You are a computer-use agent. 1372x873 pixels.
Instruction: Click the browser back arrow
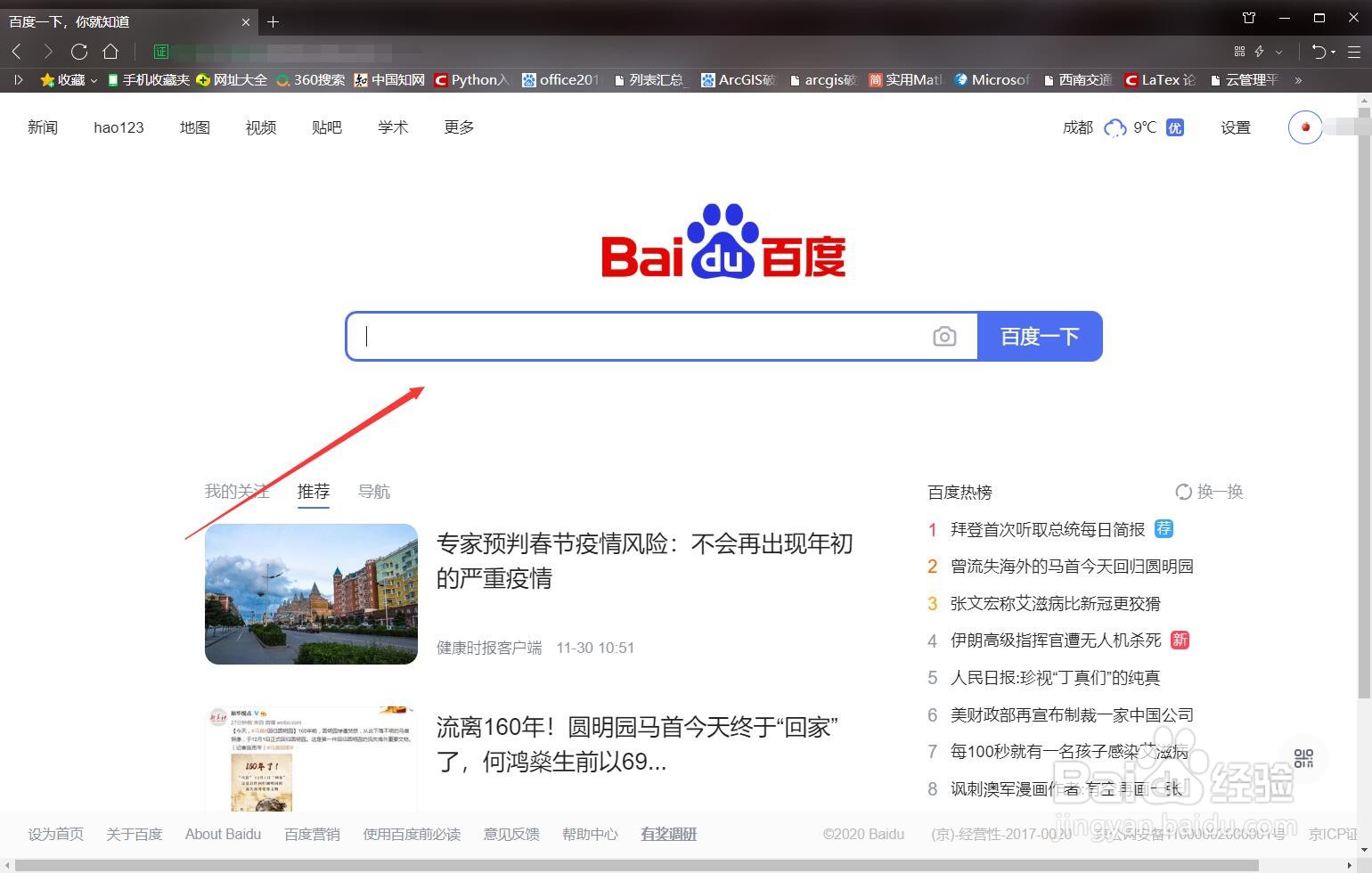point(17,52)
